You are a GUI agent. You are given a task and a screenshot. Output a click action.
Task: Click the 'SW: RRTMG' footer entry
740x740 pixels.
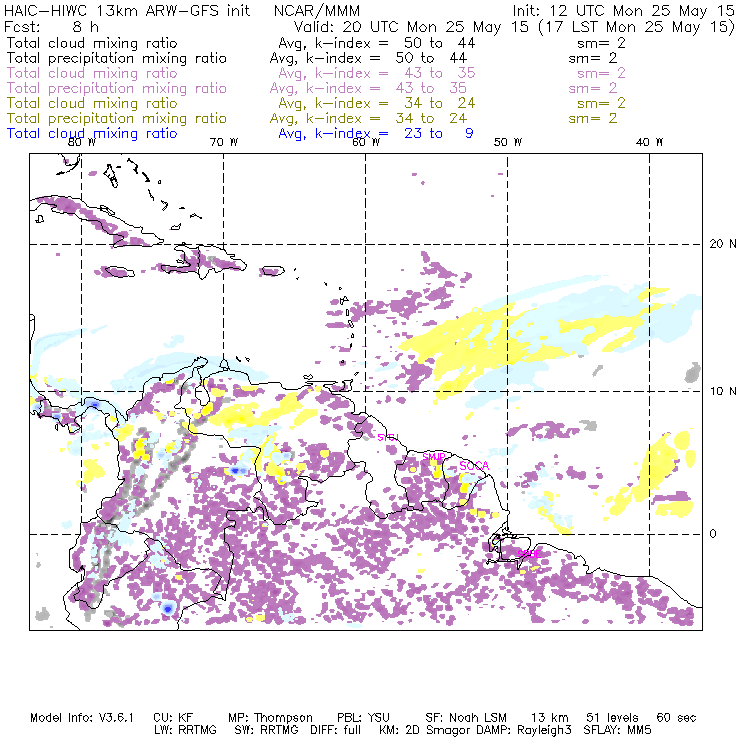click(267, 730)
